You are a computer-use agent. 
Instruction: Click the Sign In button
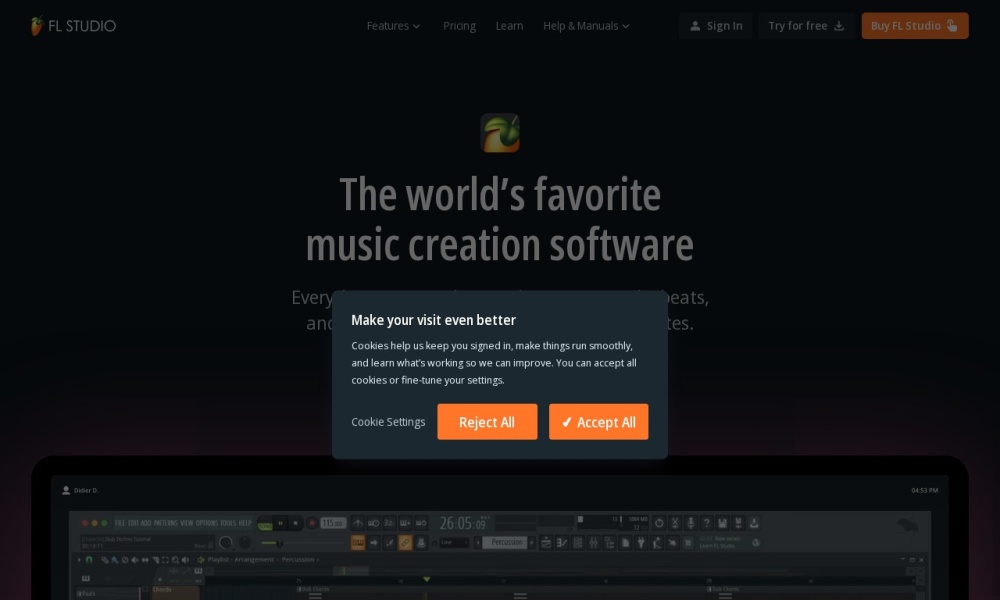pos(716,26)
